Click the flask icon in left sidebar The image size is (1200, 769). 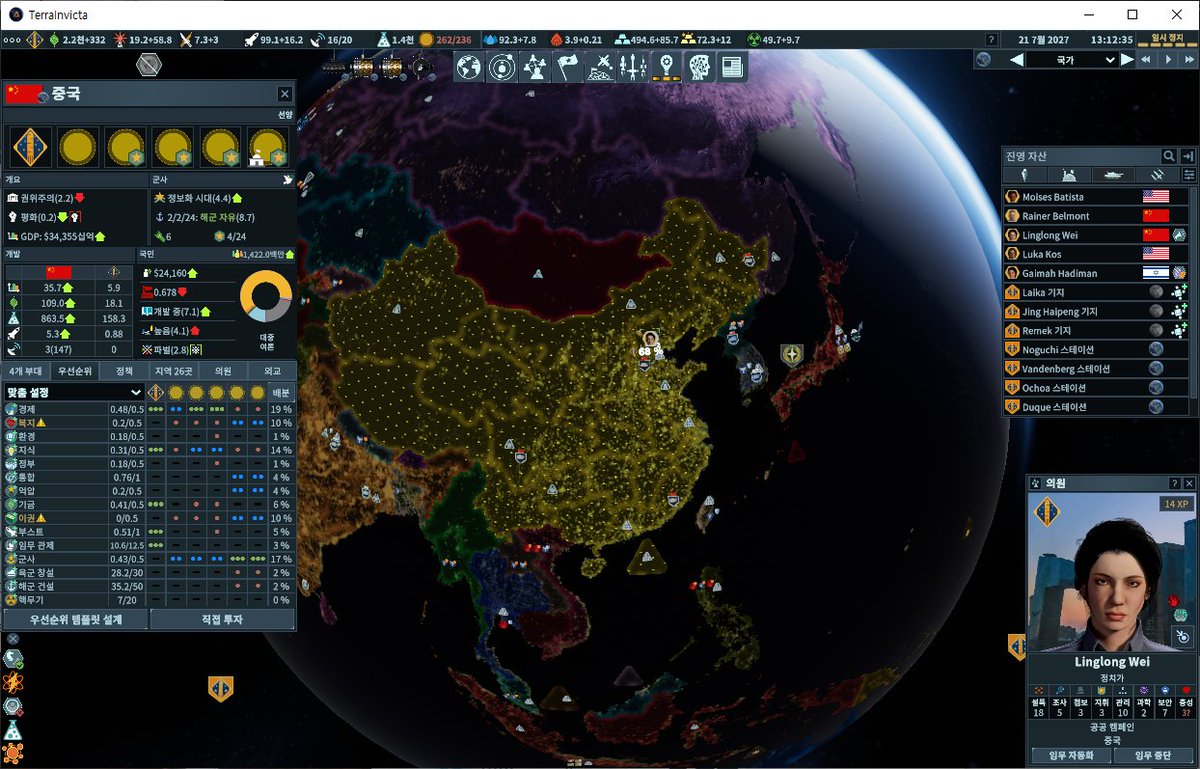[x=14, y=730]
